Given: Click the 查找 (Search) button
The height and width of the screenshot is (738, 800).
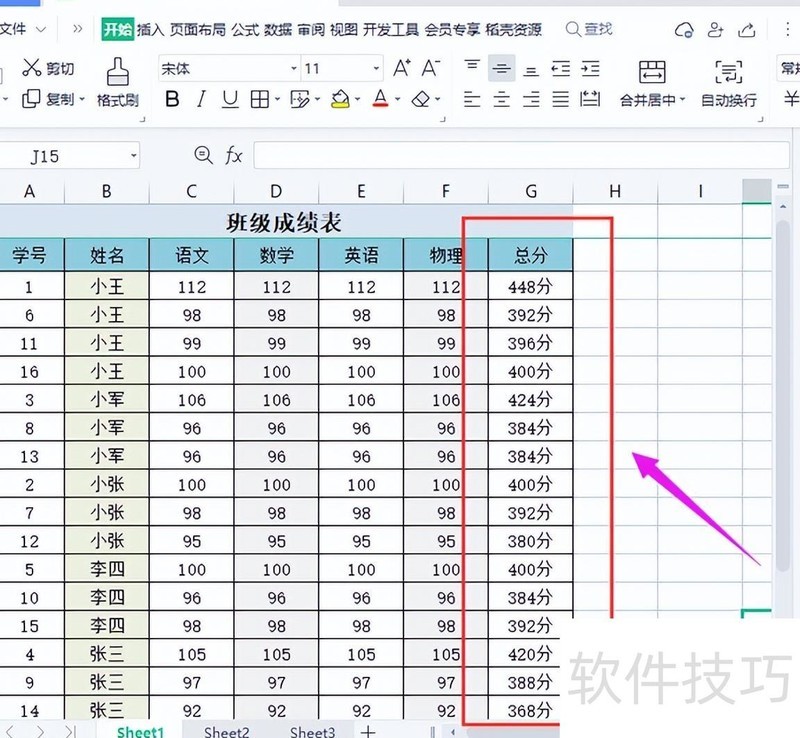Looking at the screenshot, I should point(589,30).
